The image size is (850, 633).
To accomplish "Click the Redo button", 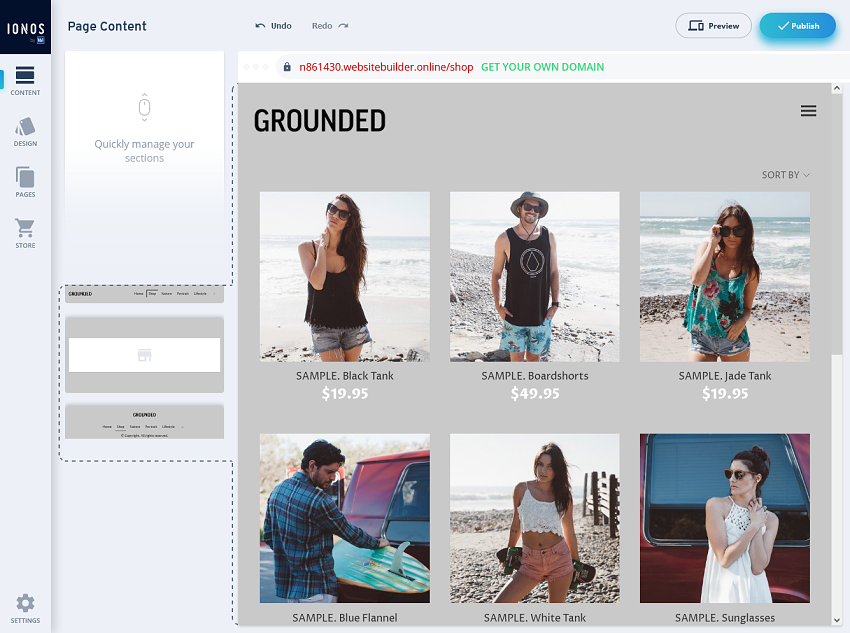I will pos(330,26).
